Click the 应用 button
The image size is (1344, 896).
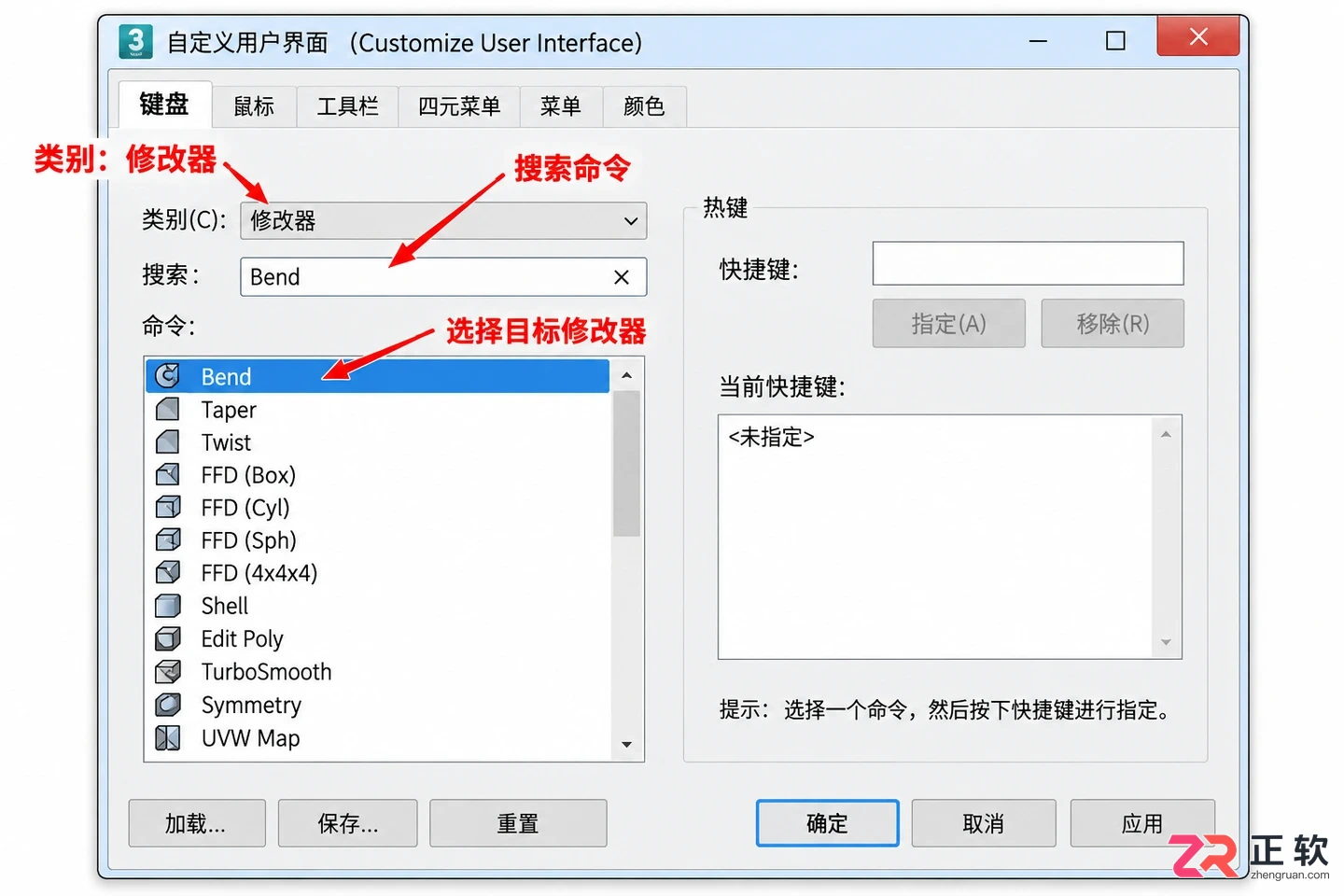(x=1141, y=823)
